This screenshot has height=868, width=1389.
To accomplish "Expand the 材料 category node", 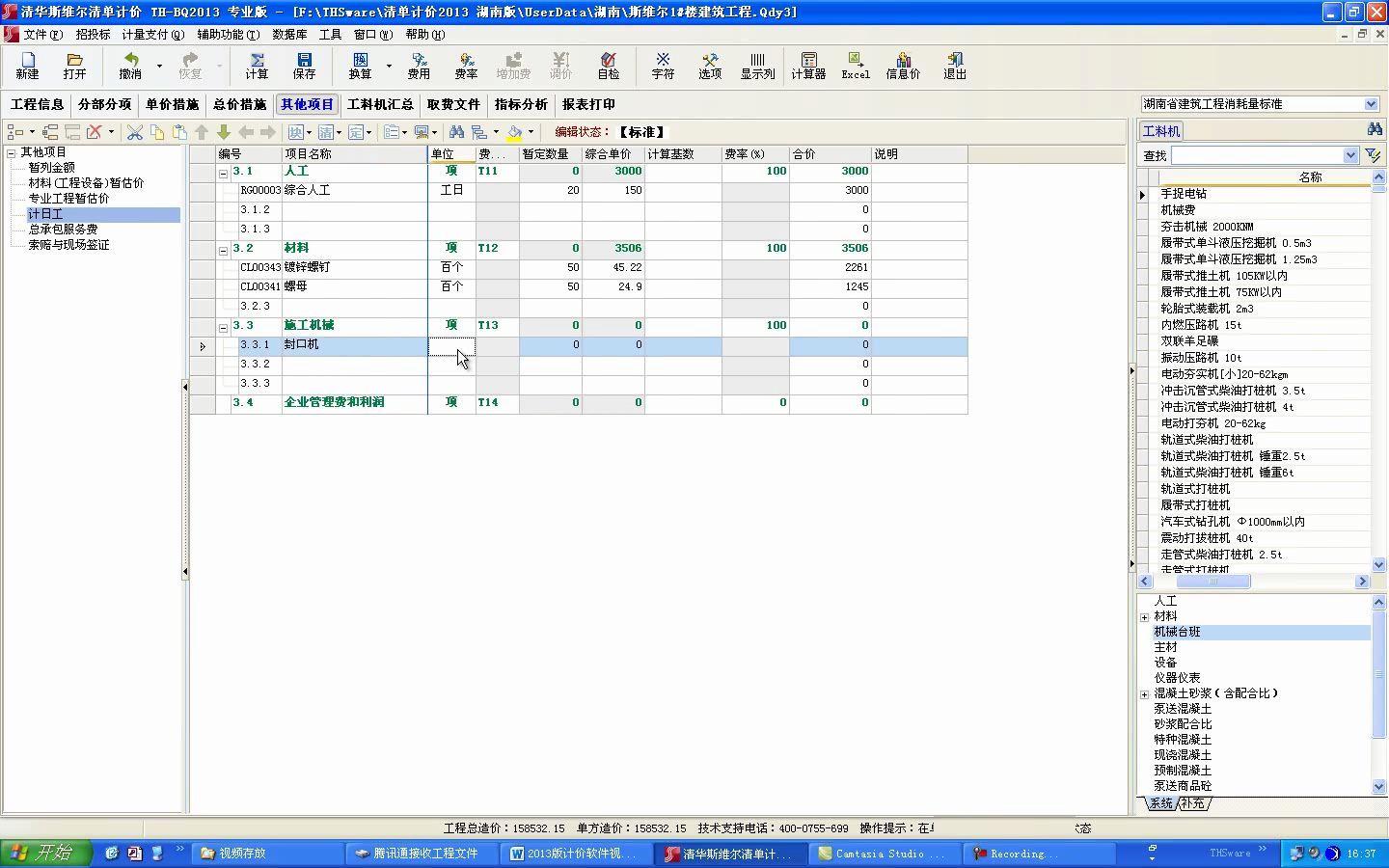I will point(1145,617).
